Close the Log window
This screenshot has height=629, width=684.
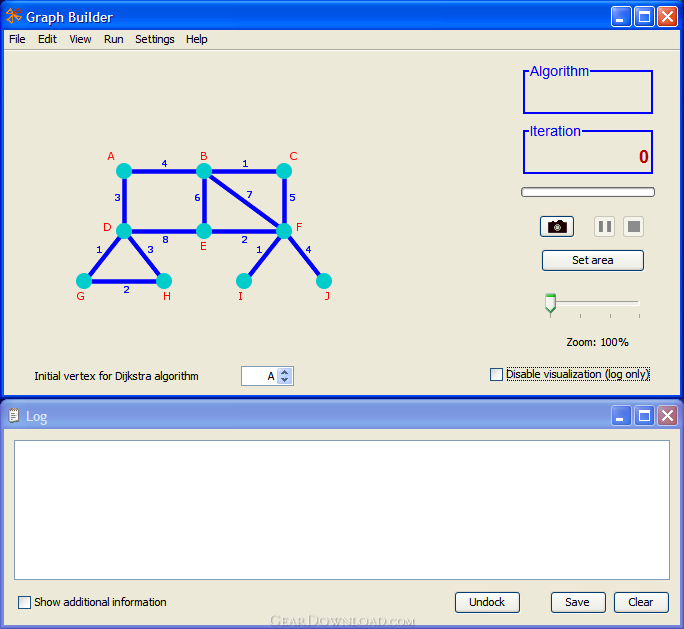tap(667, 416)
